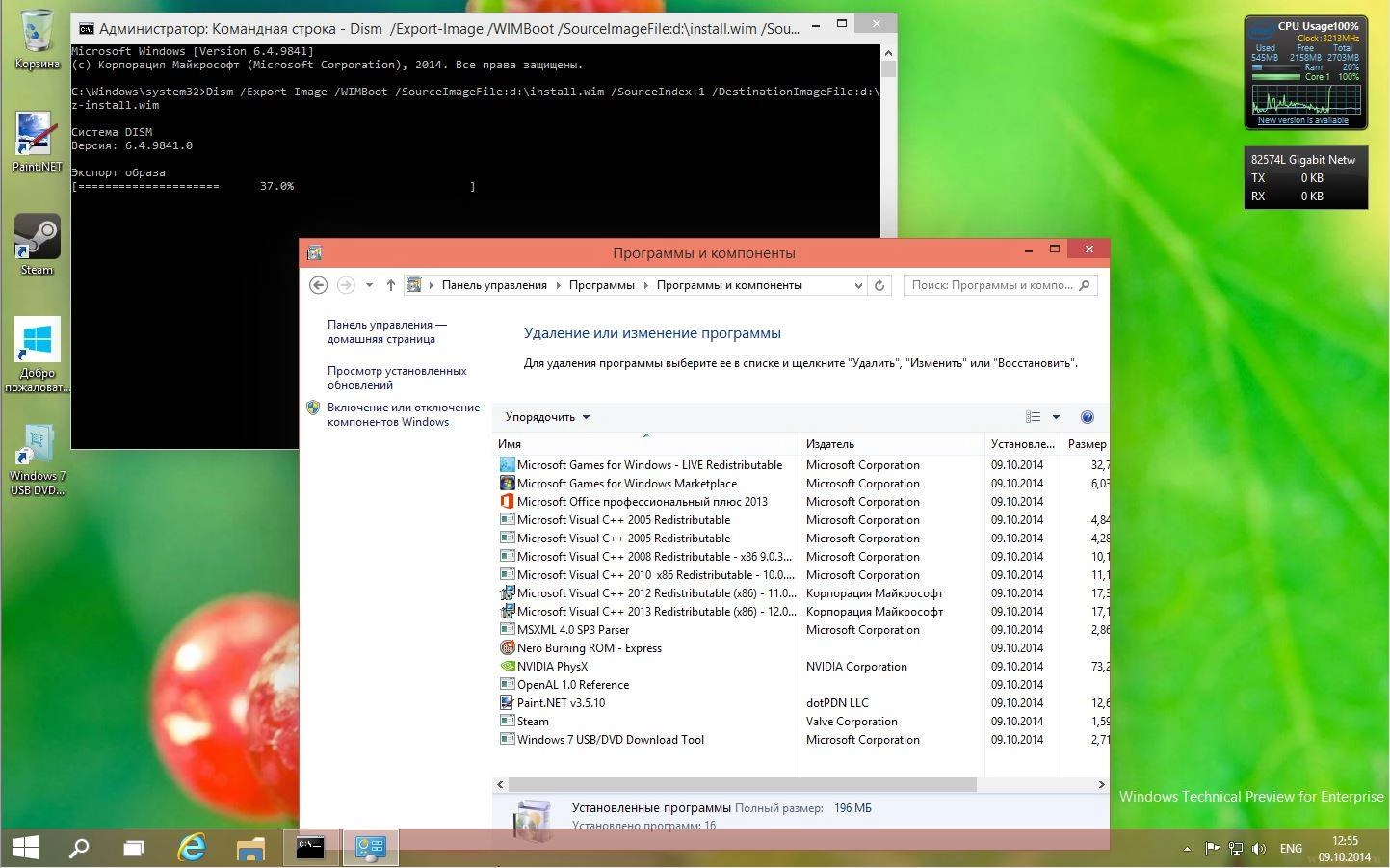Open the volume tray icon
Screen dimensions: 1390x868
click(x=1258, y=849)
